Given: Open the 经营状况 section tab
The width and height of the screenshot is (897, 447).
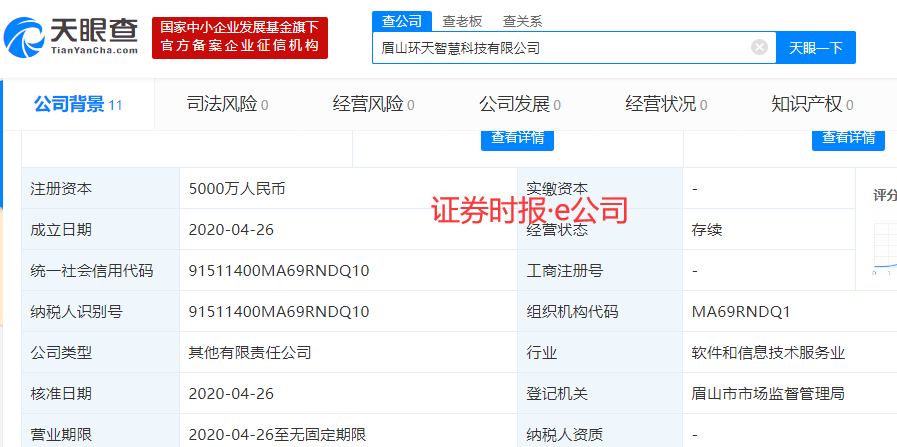Looking at the screenshot, I should [666, 104].
